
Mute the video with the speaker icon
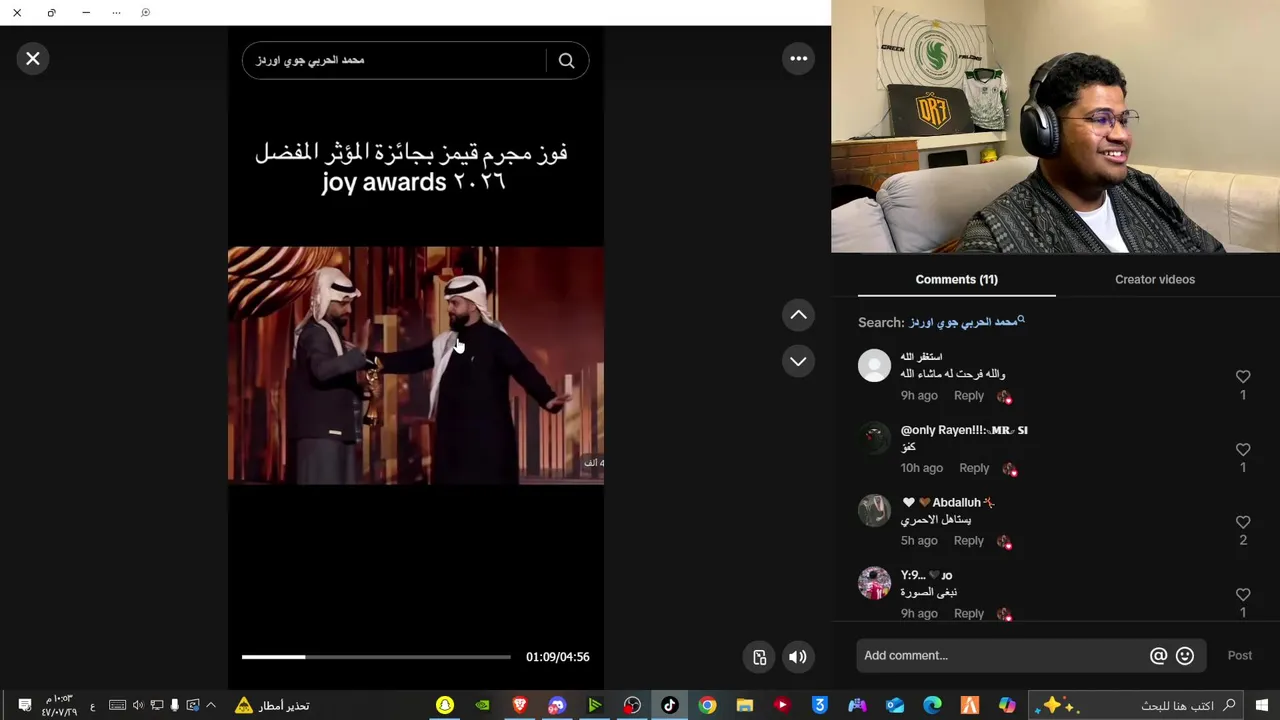(797, 657)
